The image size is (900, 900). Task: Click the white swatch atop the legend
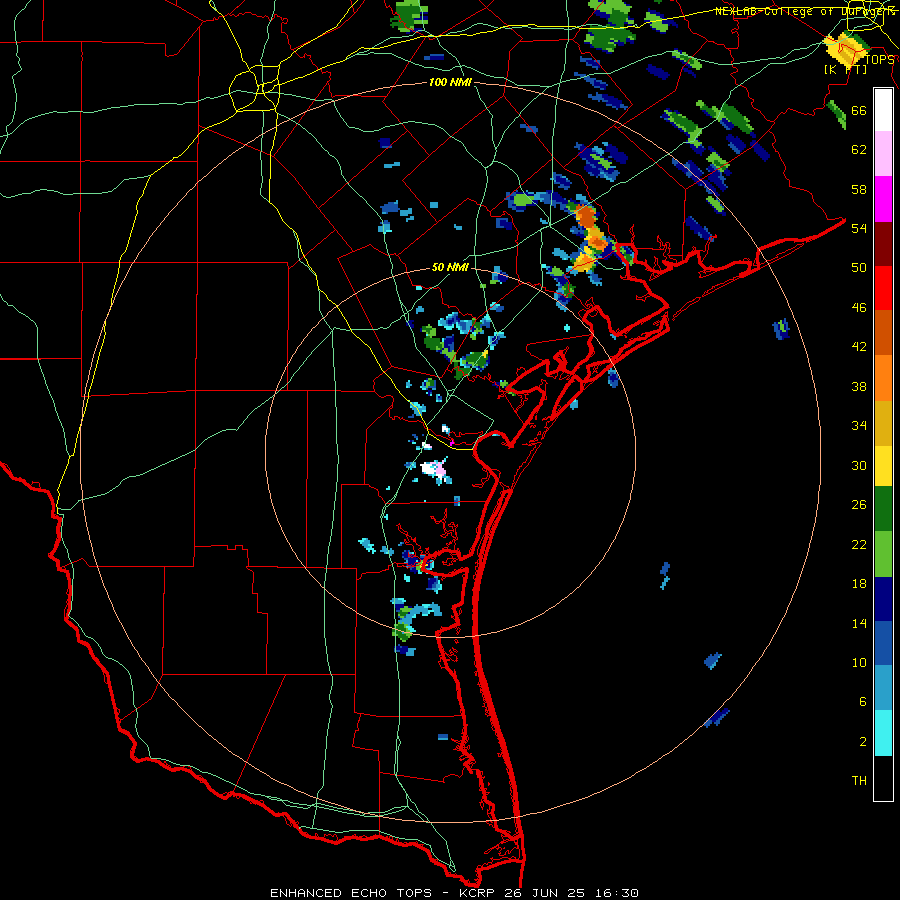pos(883,110)
